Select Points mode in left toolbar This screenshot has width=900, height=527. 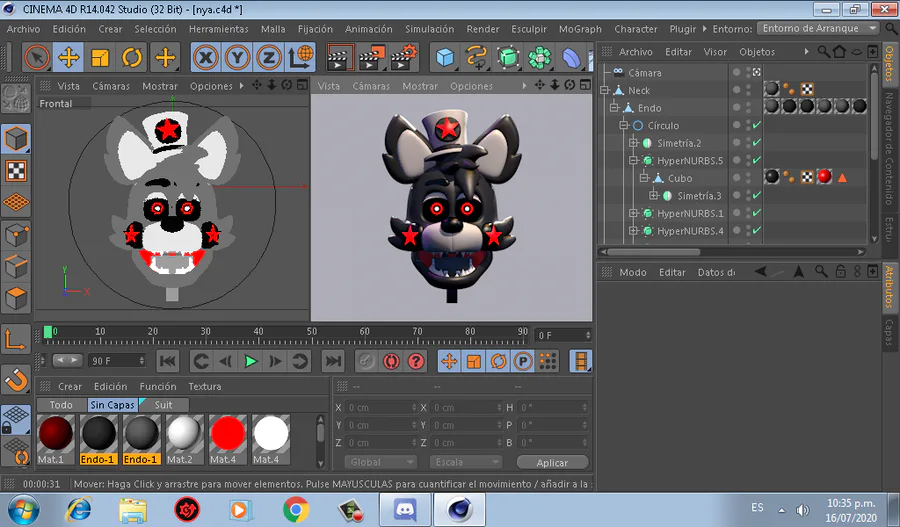click(x=16, y=235)
